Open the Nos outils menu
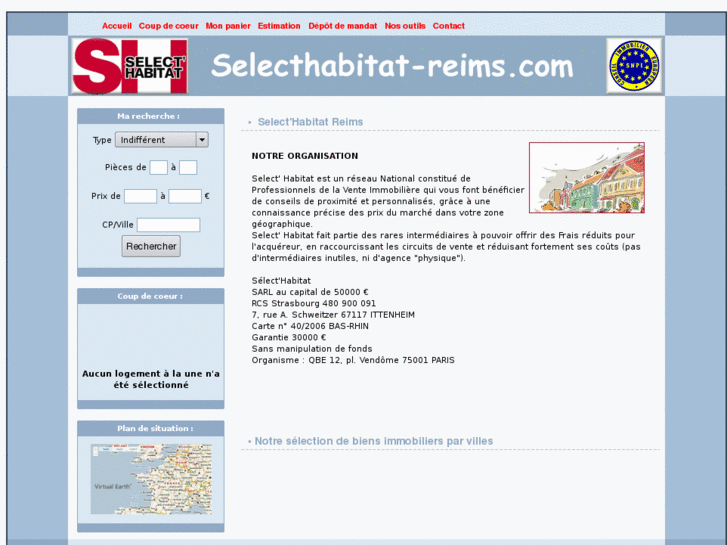The width and height of the screenshot is (727, 545). 405,26
